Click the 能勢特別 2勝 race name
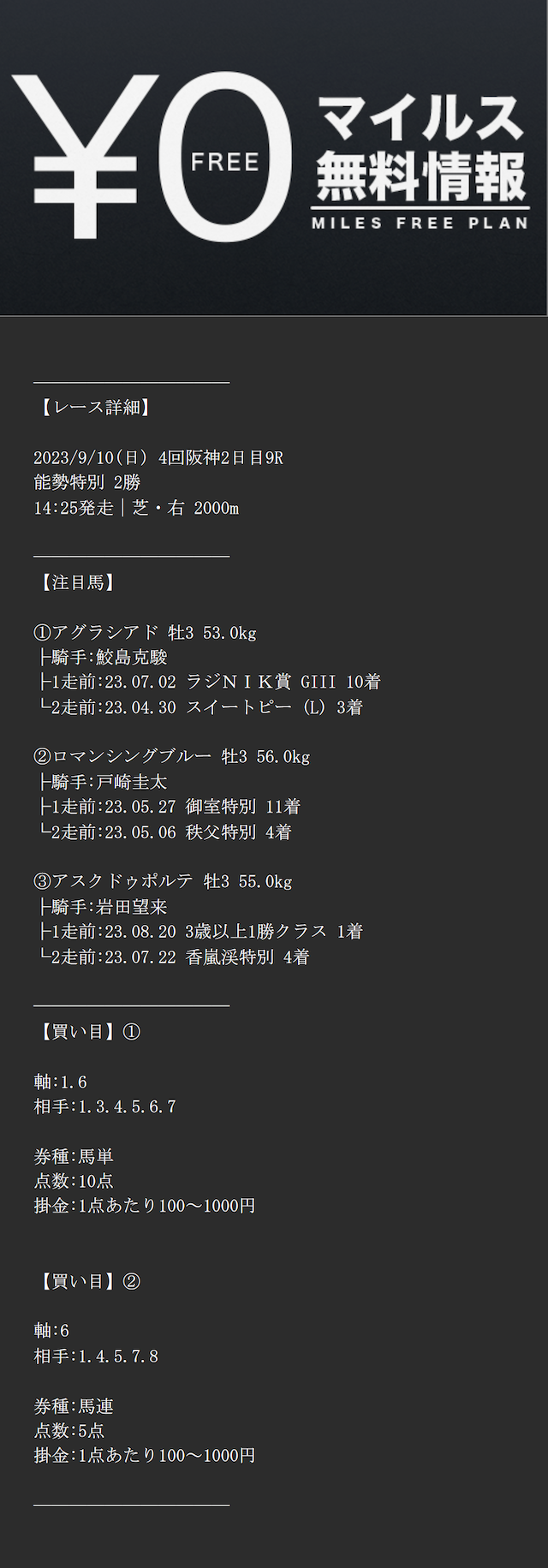548x1568 pixels. [x=86, y=482]
